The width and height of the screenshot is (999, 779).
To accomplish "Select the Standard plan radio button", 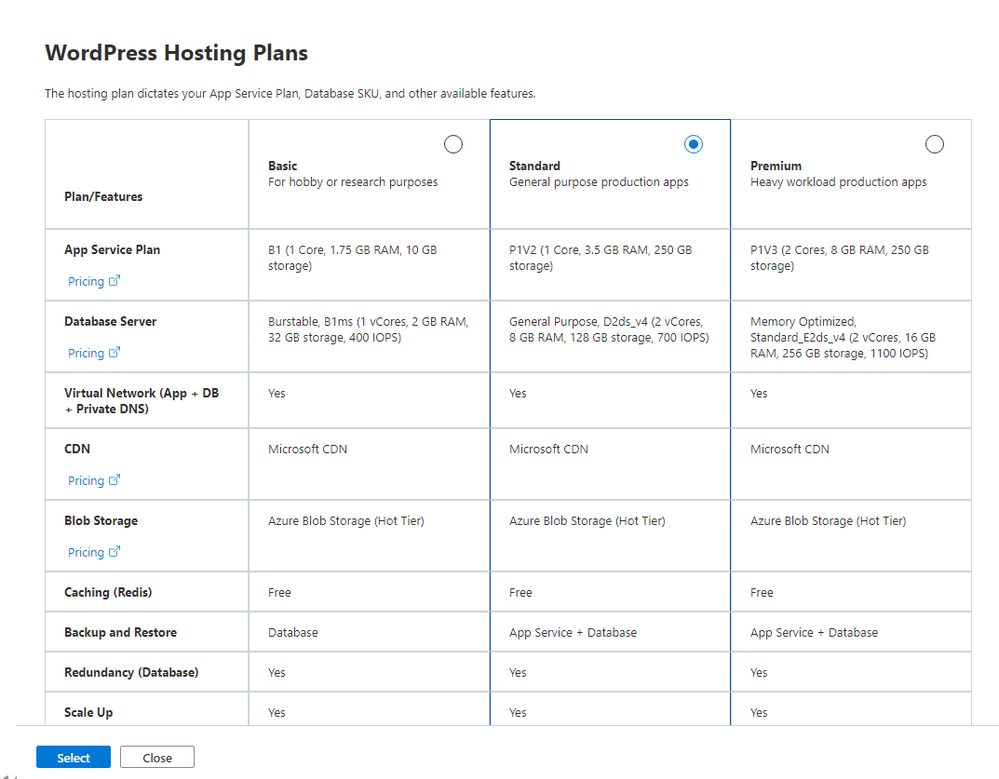I will point(693,145).
